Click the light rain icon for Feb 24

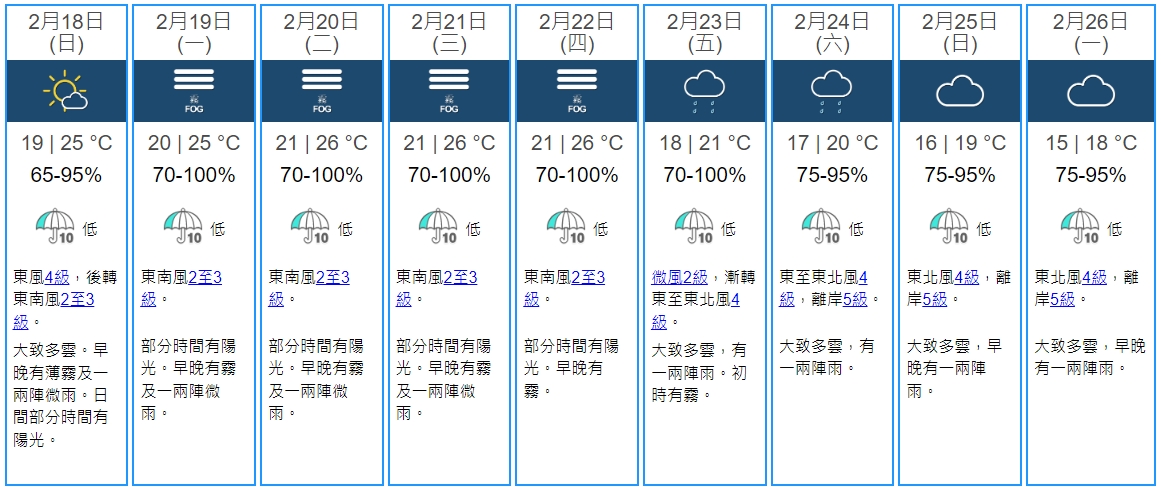click(x=832, y=91)
